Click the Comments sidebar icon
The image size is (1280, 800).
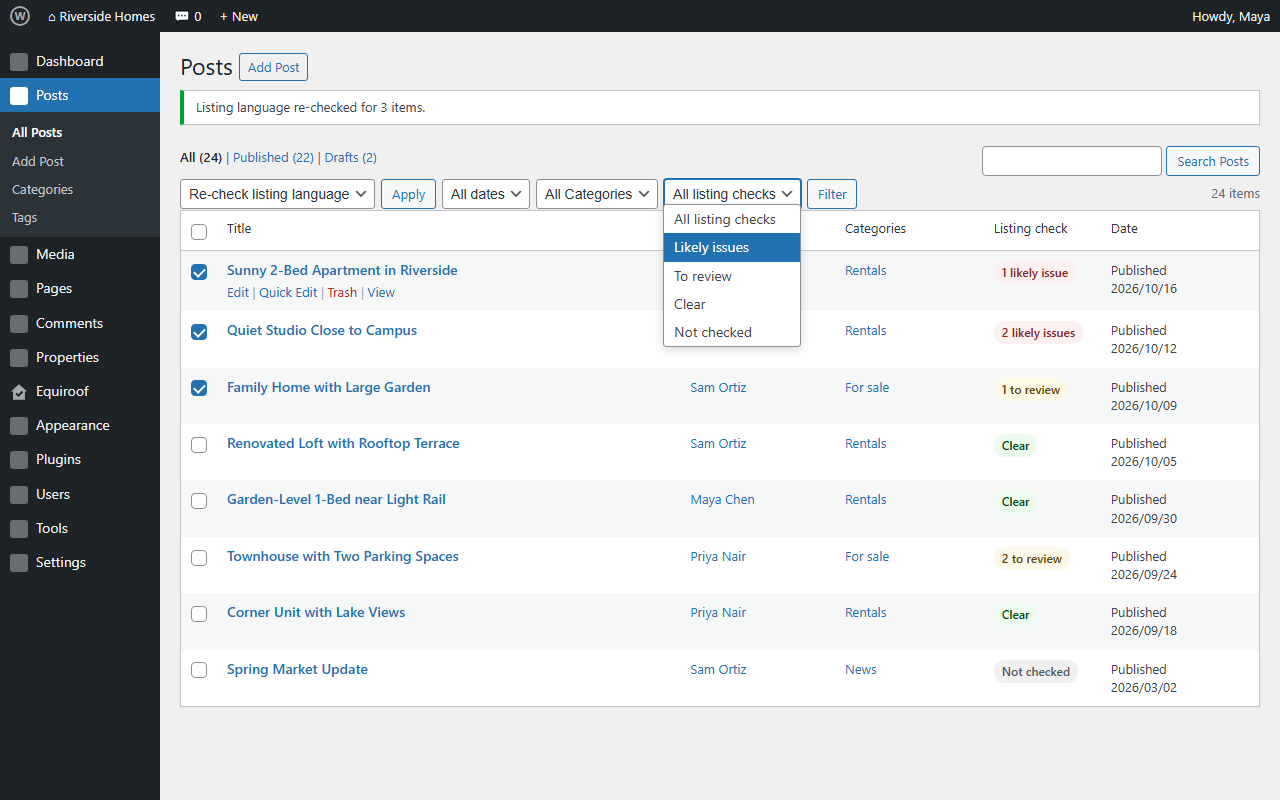click(x=19, y=324)
